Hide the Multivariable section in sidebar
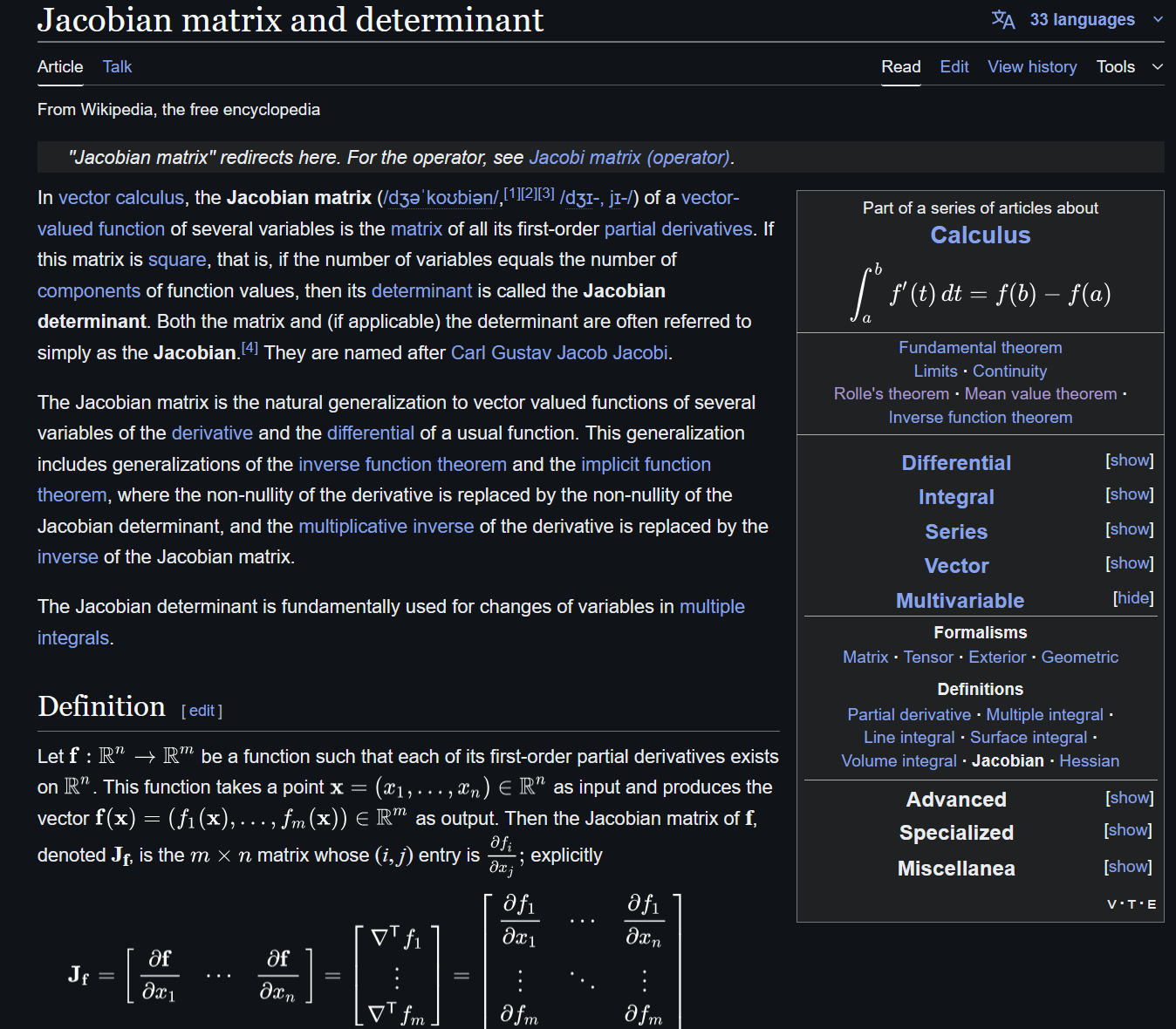This screenshot has width=1176, height=1029. tap(1133, 597)
